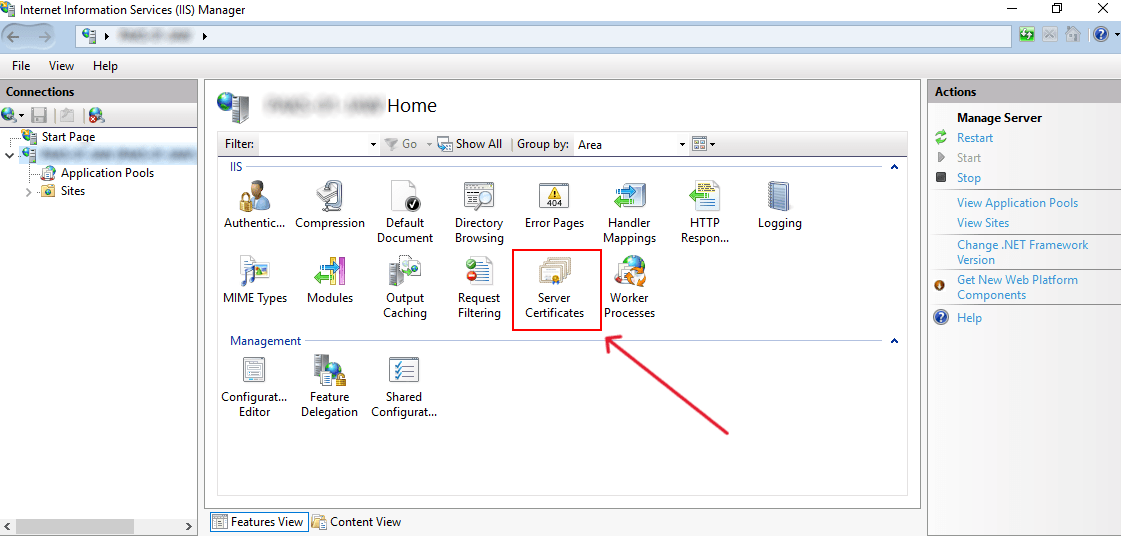Open Shared Configuration feature
This screenshot has height=536, width=1121.
[405, 386]
